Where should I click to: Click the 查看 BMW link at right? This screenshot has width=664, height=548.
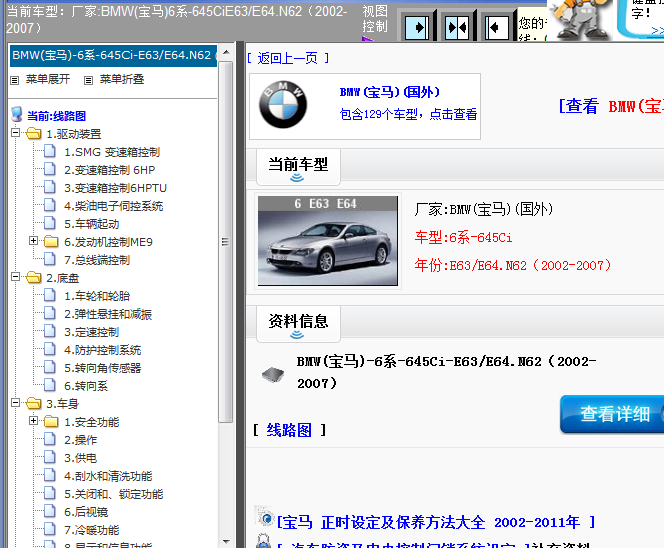(611, 106)
